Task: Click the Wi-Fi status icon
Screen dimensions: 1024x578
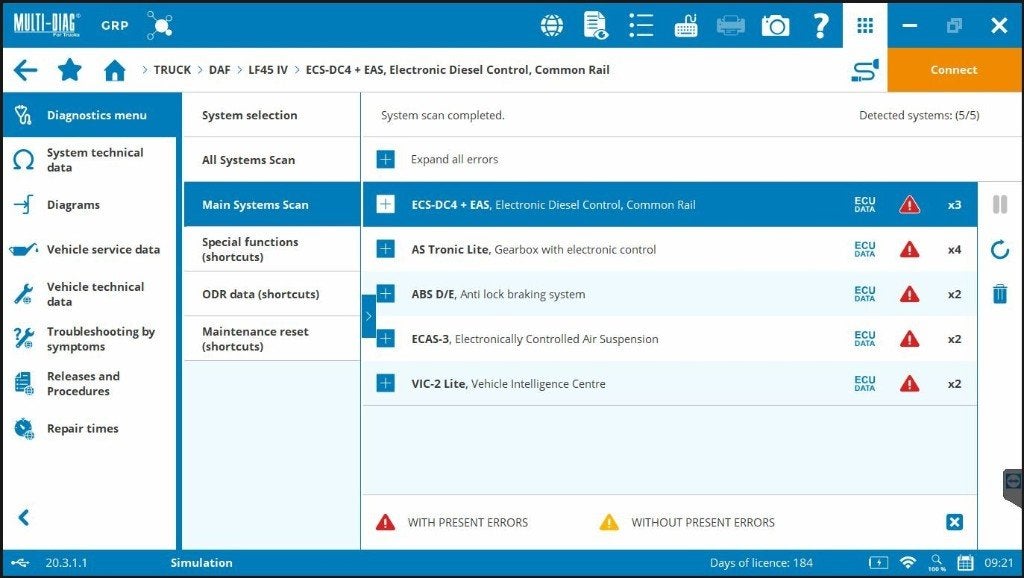Action: pyautogui.click(x=908, y=562)
